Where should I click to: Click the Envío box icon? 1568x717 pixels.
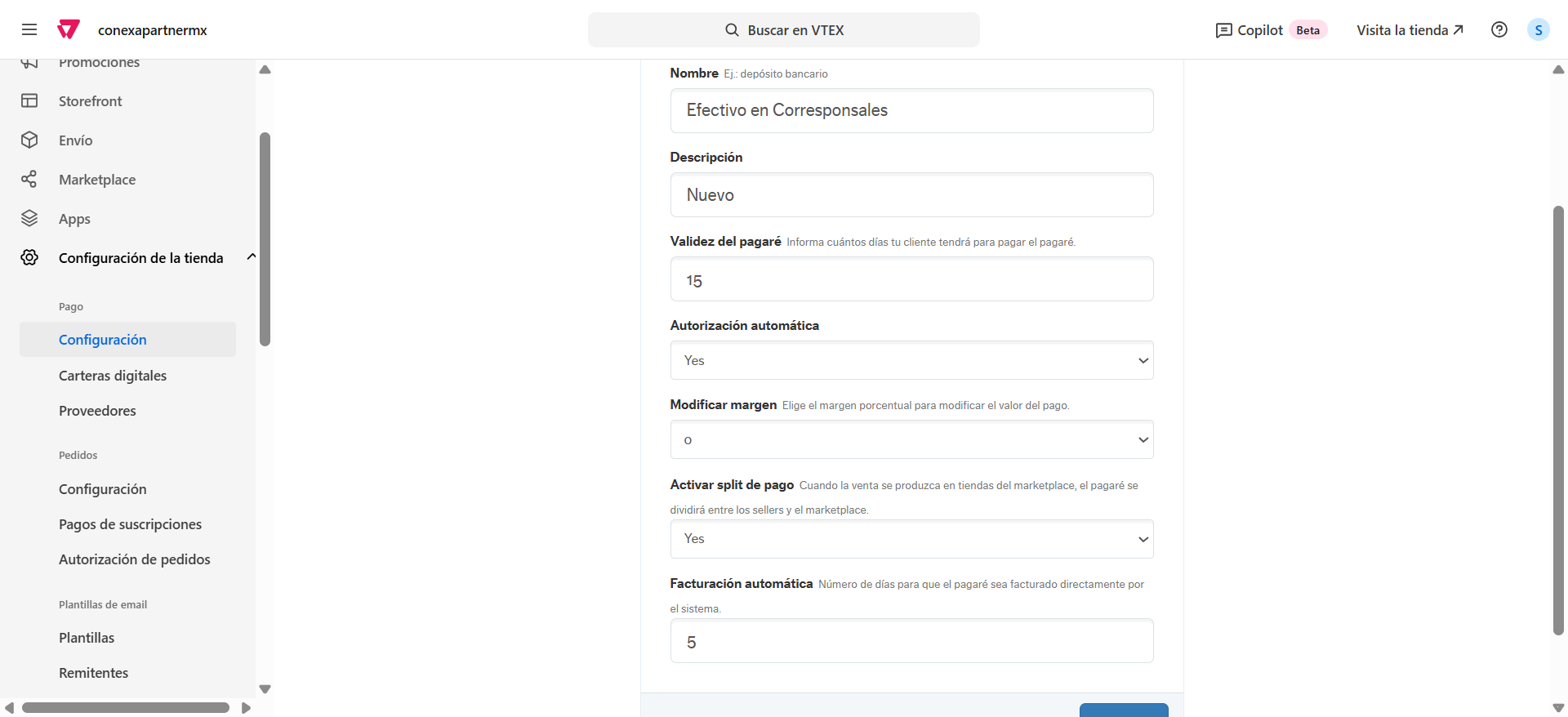pos(29,140)
